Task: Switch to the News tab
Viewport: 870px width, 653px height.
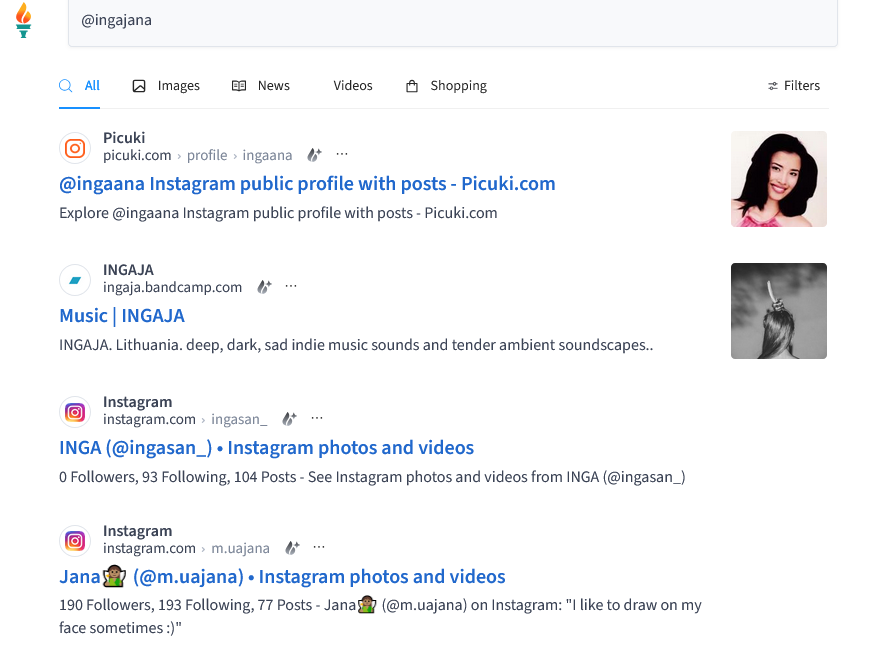Action: pos(261,86)
